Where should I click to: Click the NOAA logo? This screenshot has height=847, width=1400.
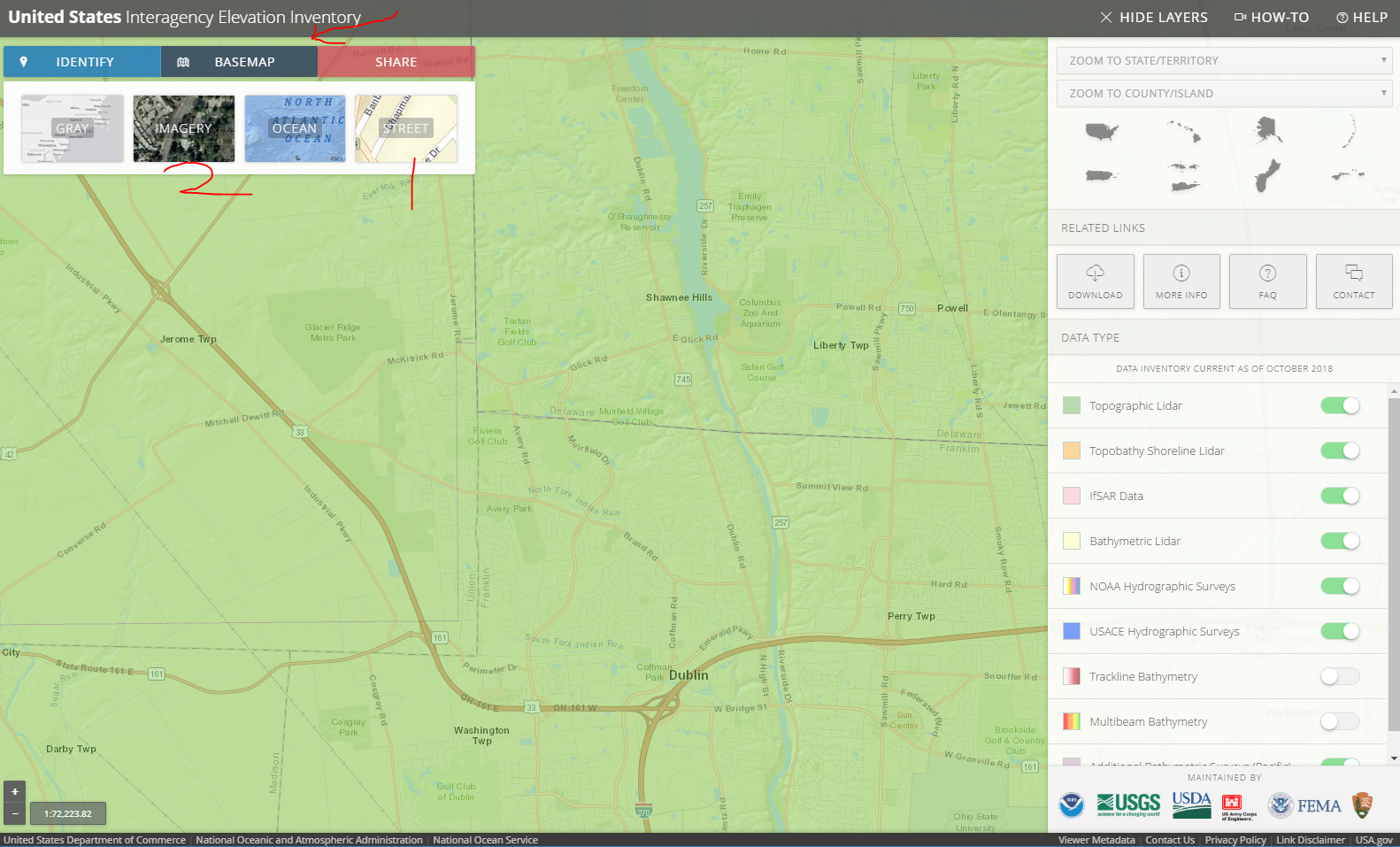(1072, 805)
